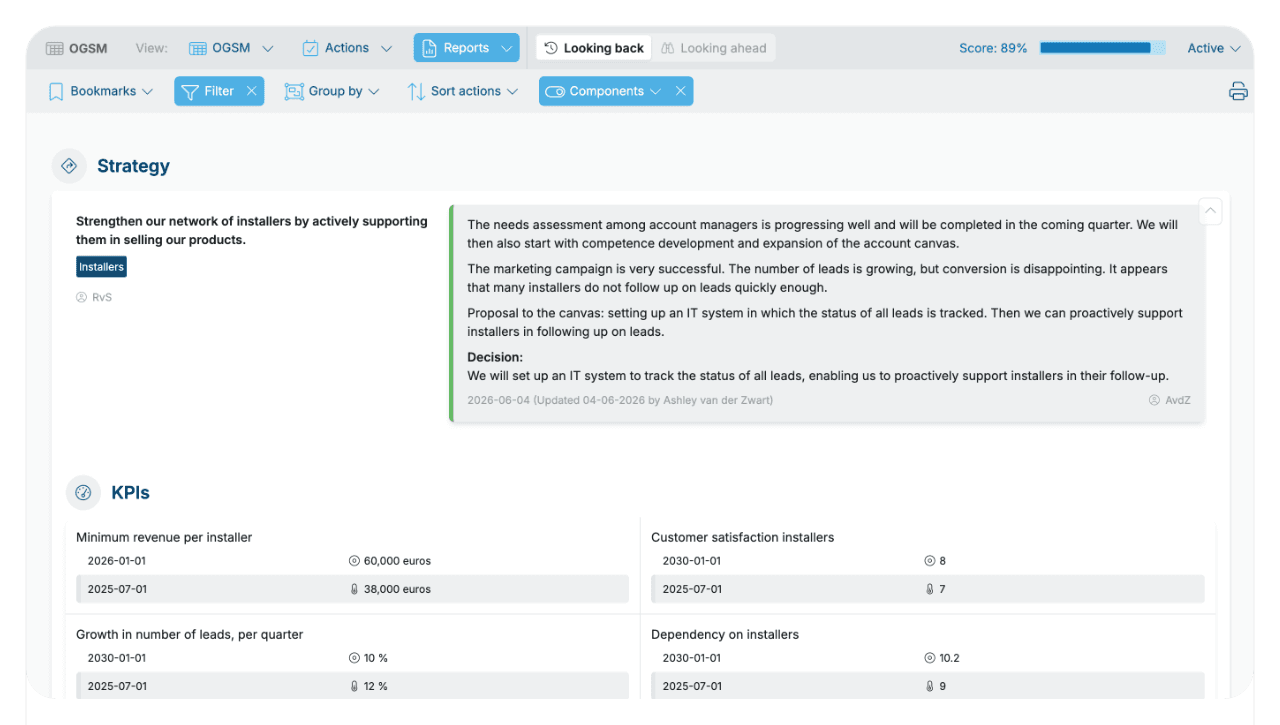The image size is (1280, 725).
Task: Click the Reports document icon
Action: [x=429, y=48]
